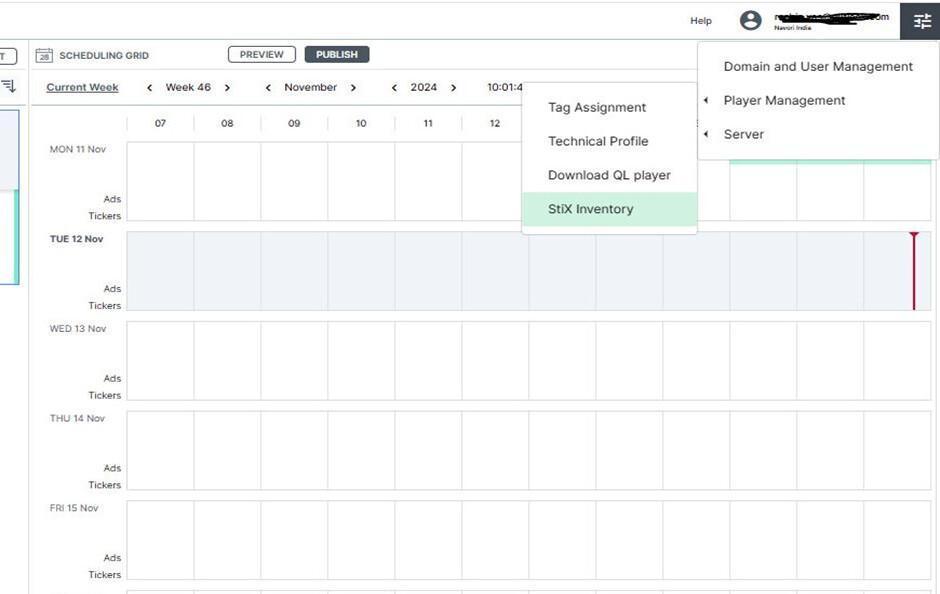Screen dimensions: 940x594
Task: Click the 11 hour column header
Action: pyautogui.click(x=428, y=123)
